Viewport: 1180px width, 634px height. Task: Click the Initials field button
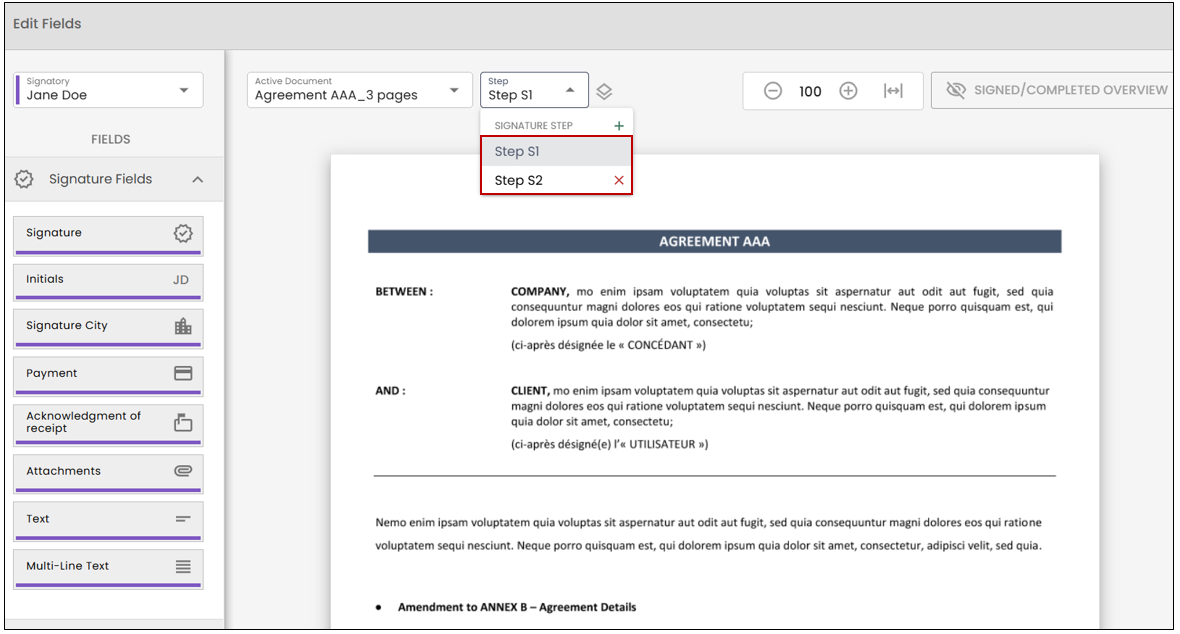108,281
